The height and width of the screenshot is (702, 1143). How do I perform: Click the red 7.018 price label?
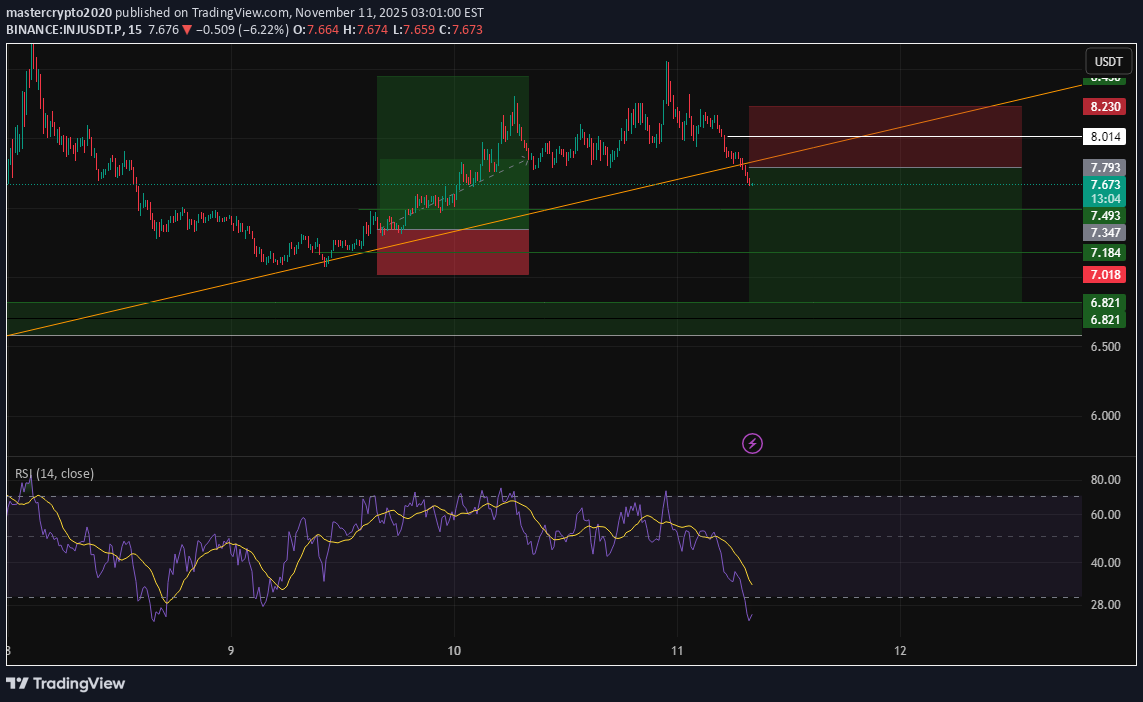point(1105,274)
